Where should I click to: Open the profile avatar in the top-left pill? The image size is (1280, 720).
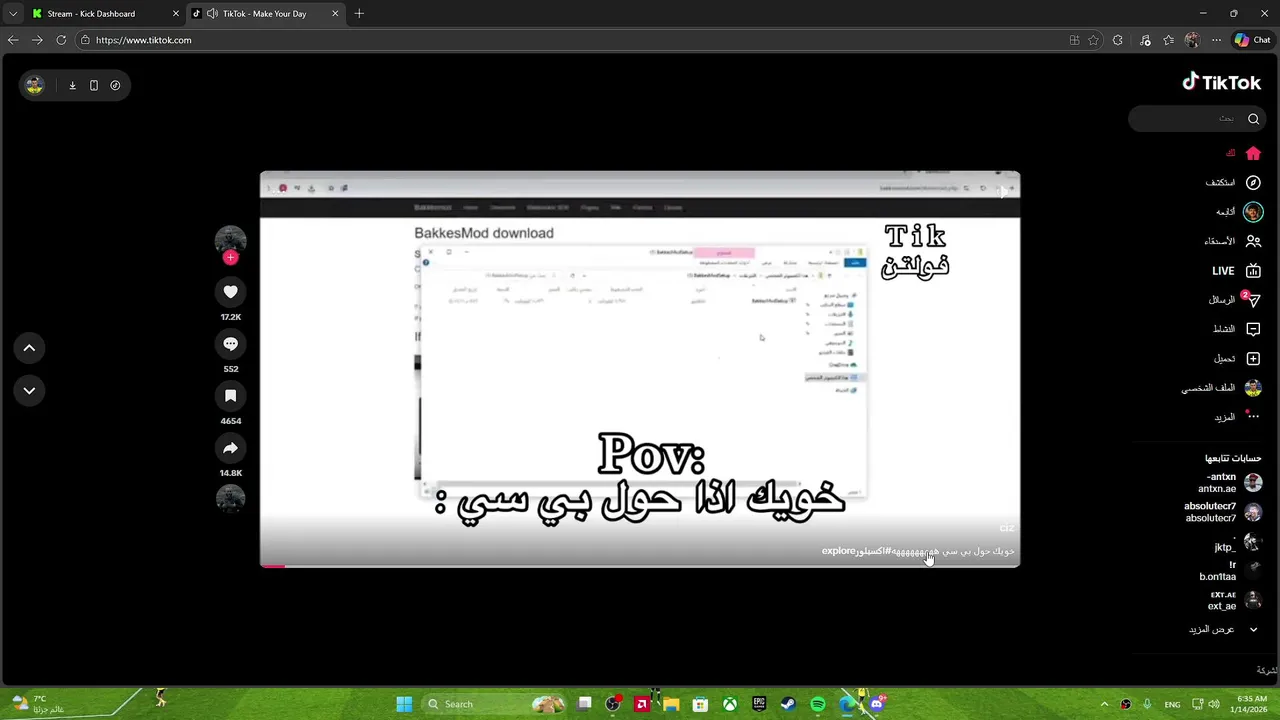click(35, 85)
